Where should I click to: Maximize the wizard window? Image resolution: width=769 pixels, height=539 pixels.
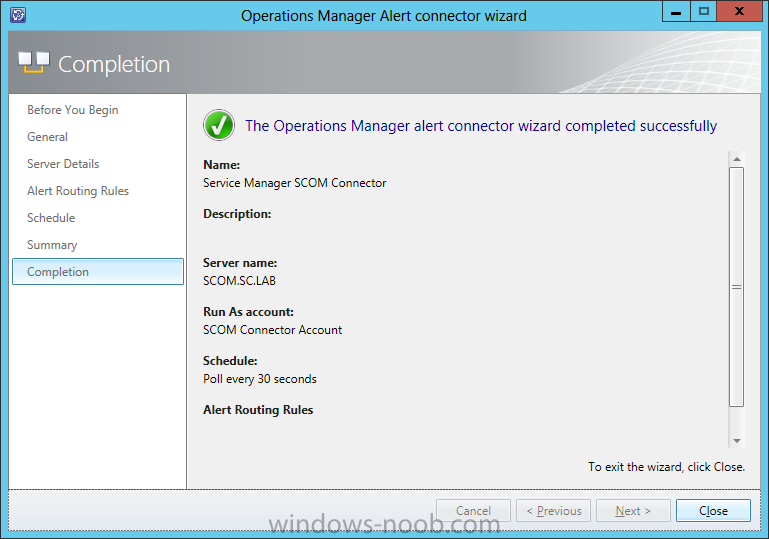pos(704,11)
